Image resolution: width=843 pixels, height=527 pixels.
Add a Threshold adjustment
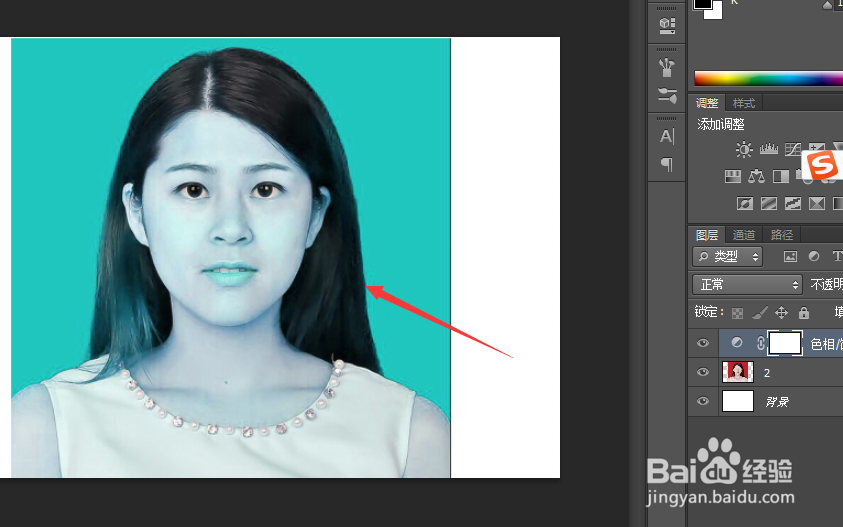click(793, 203)
